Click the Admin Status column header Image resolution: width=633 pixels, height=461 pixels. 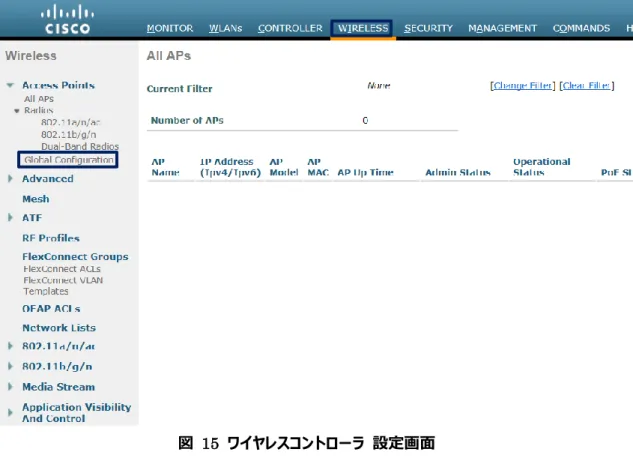click(458, 172)
